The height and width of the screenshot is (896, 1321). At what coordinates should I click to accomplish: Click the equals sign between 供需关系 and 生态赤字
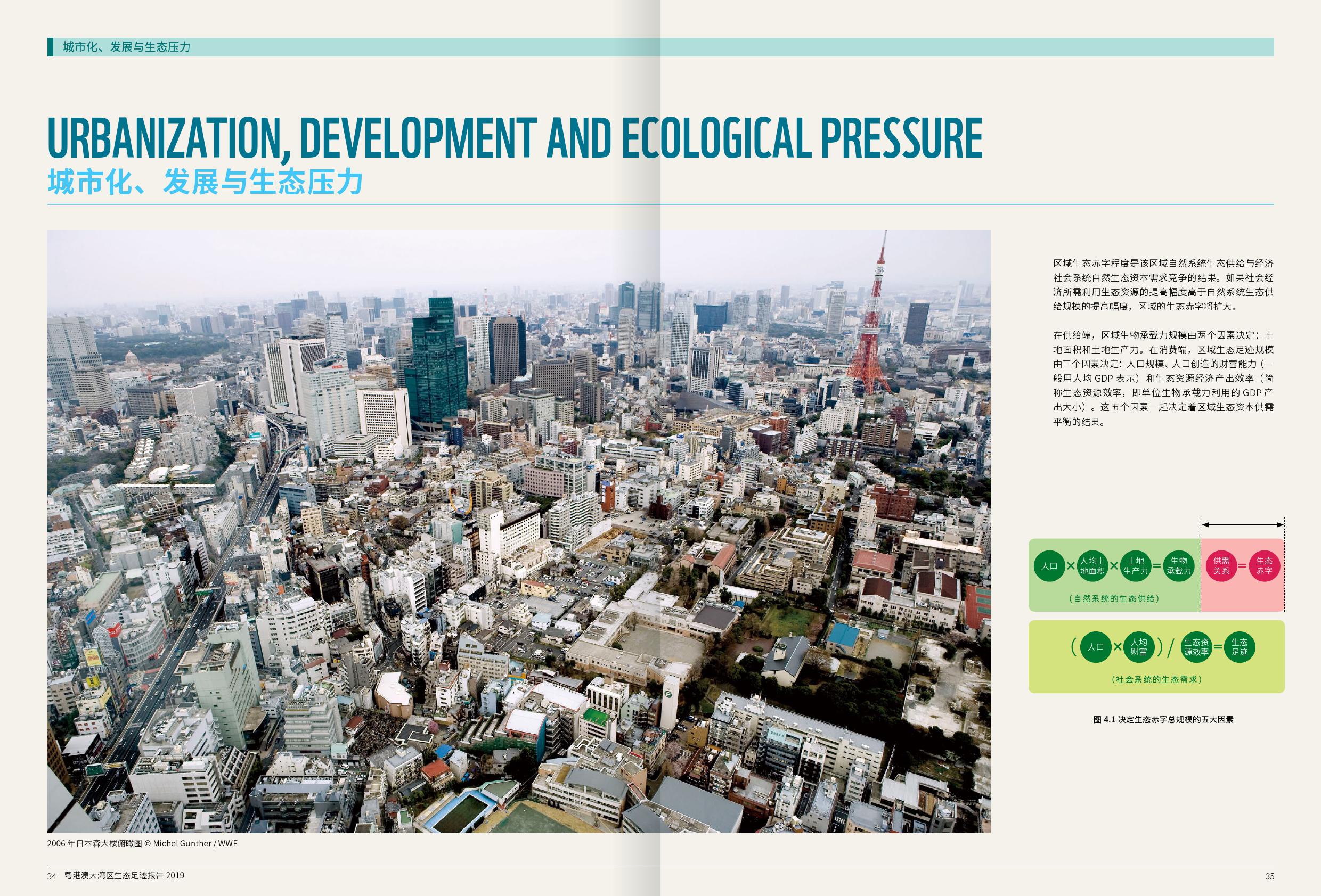(x=1243, y=566)
